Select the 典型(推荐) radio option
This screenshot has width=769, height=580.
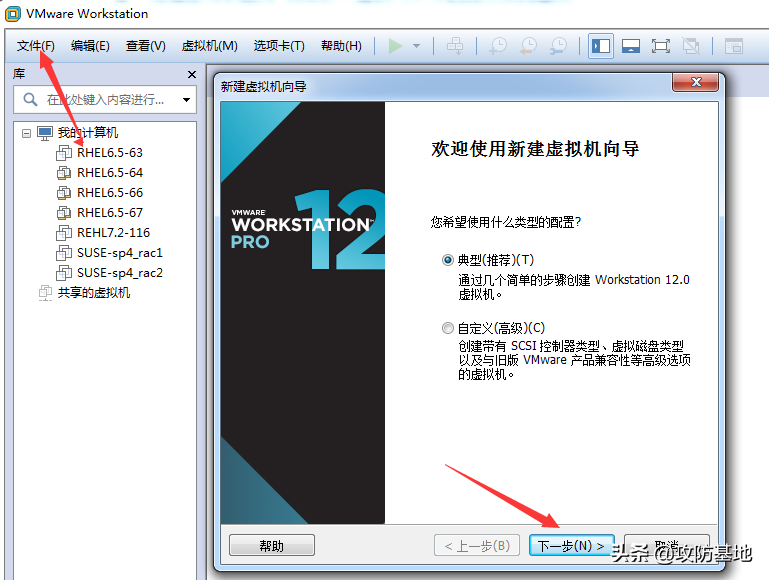447,259
